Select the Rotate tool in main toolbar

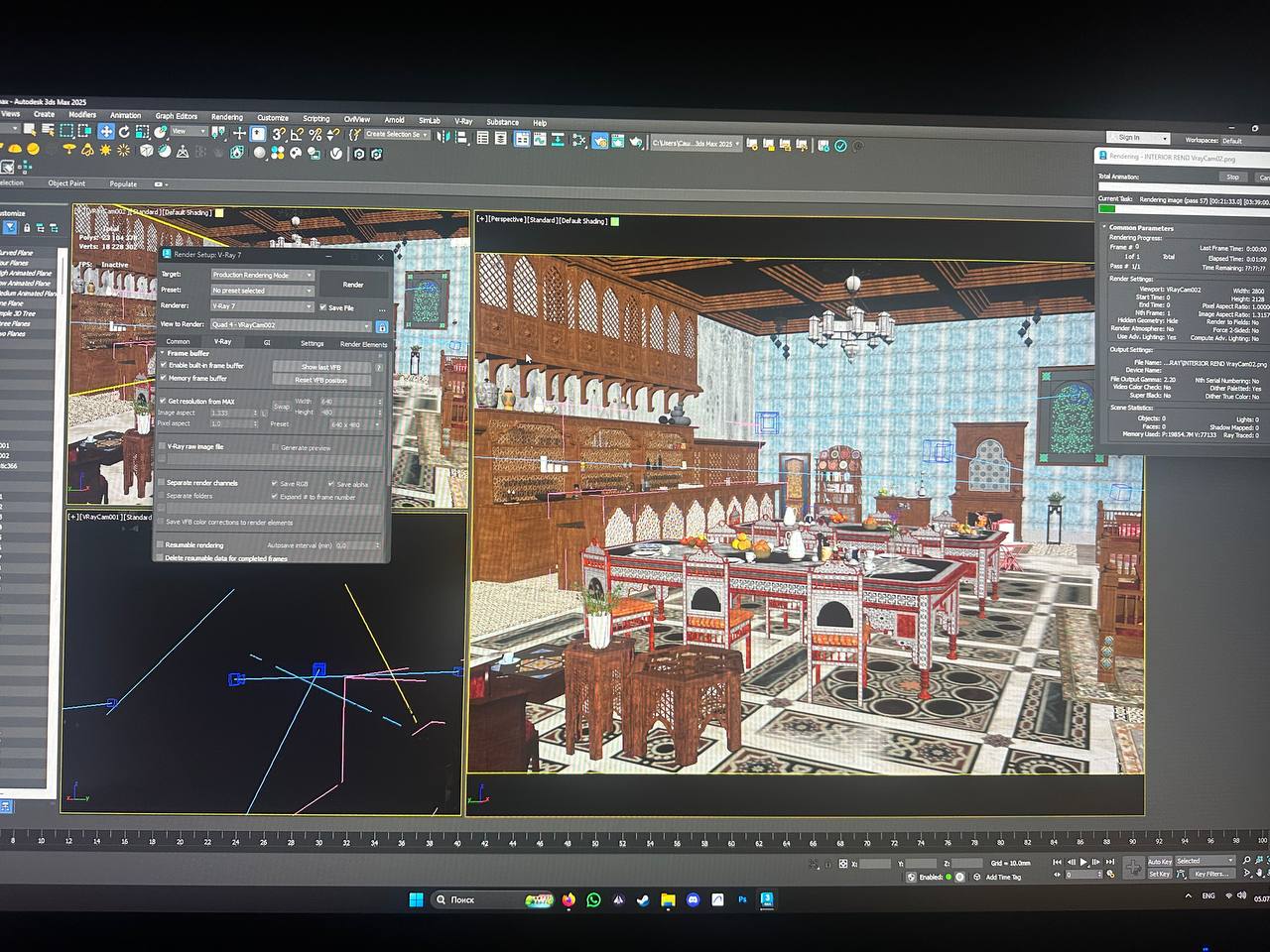click(124, 132)
